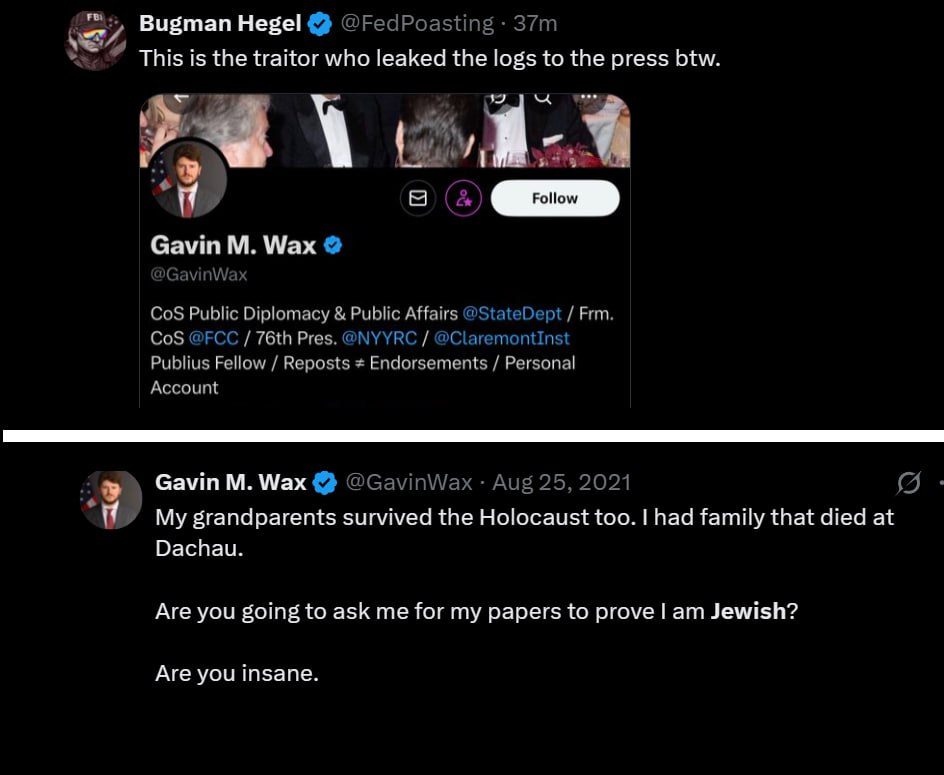Image resolution: width=944 pixels, height=775 pixels.
Task: Click the back arrow on profile banner
Action: pyautogui.click(x=181, y=97)
